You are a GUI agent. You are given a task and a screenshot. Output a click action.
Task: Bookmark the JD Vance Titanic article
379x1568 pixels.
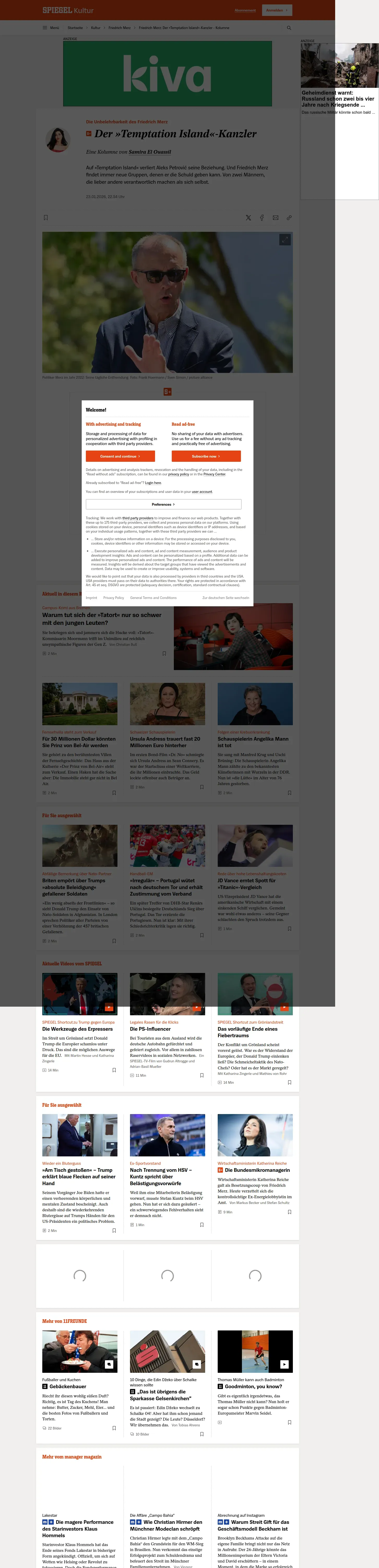click(x=289, y=928)
